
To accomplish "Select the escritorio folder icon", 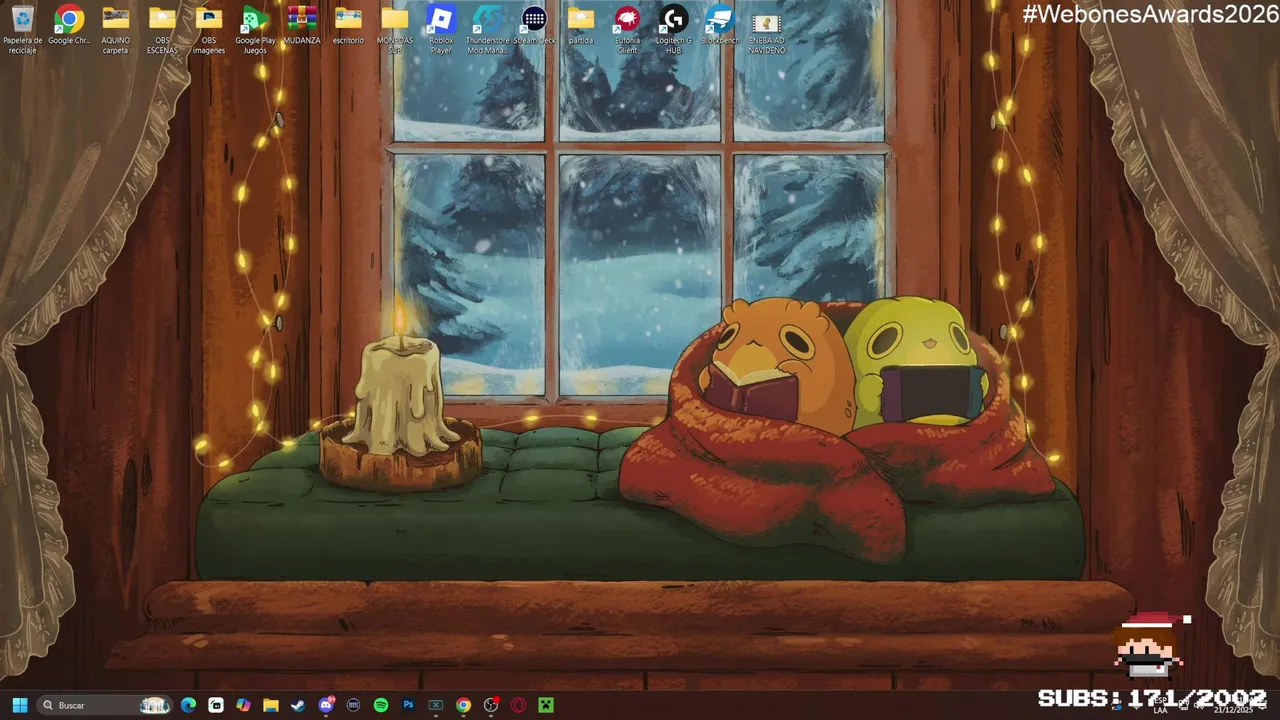I will pos(348,26).
